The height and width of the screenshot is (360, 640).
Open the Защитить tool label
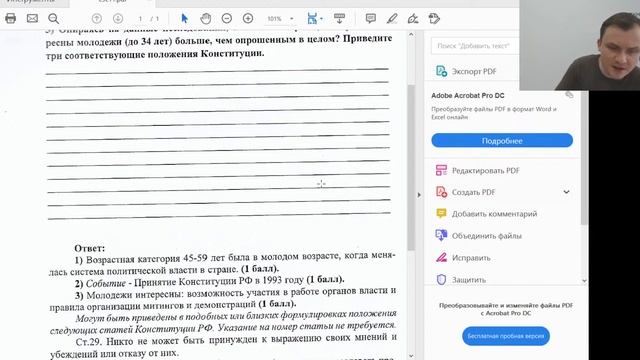[x=469, y=280]
